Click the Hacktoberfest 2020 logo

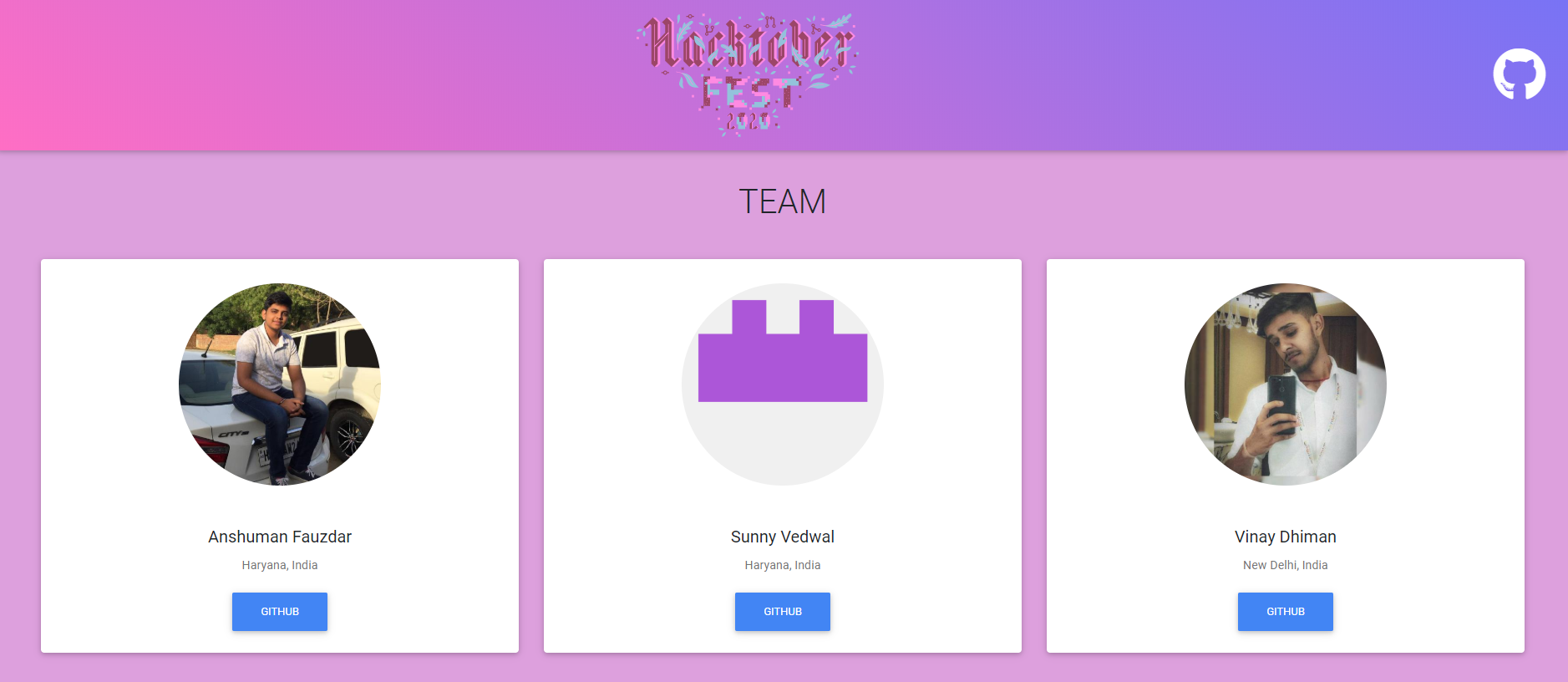pyautogui.click(x=747, y=74)
